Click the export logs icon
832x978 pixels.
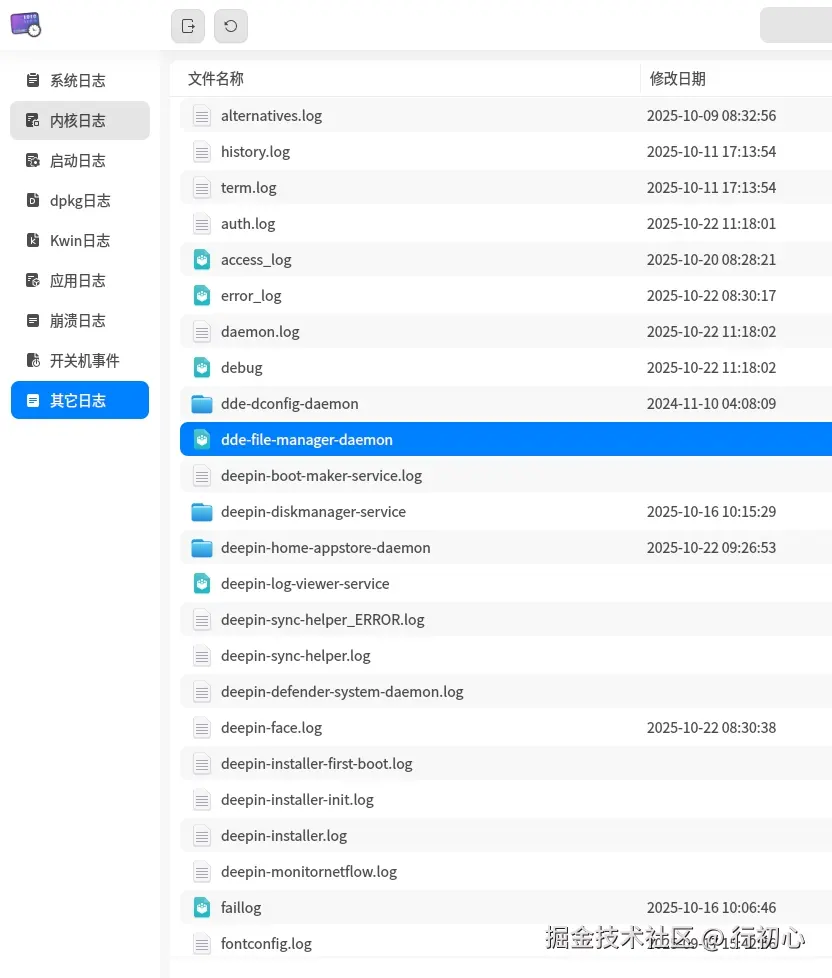[x=187, y=26]
